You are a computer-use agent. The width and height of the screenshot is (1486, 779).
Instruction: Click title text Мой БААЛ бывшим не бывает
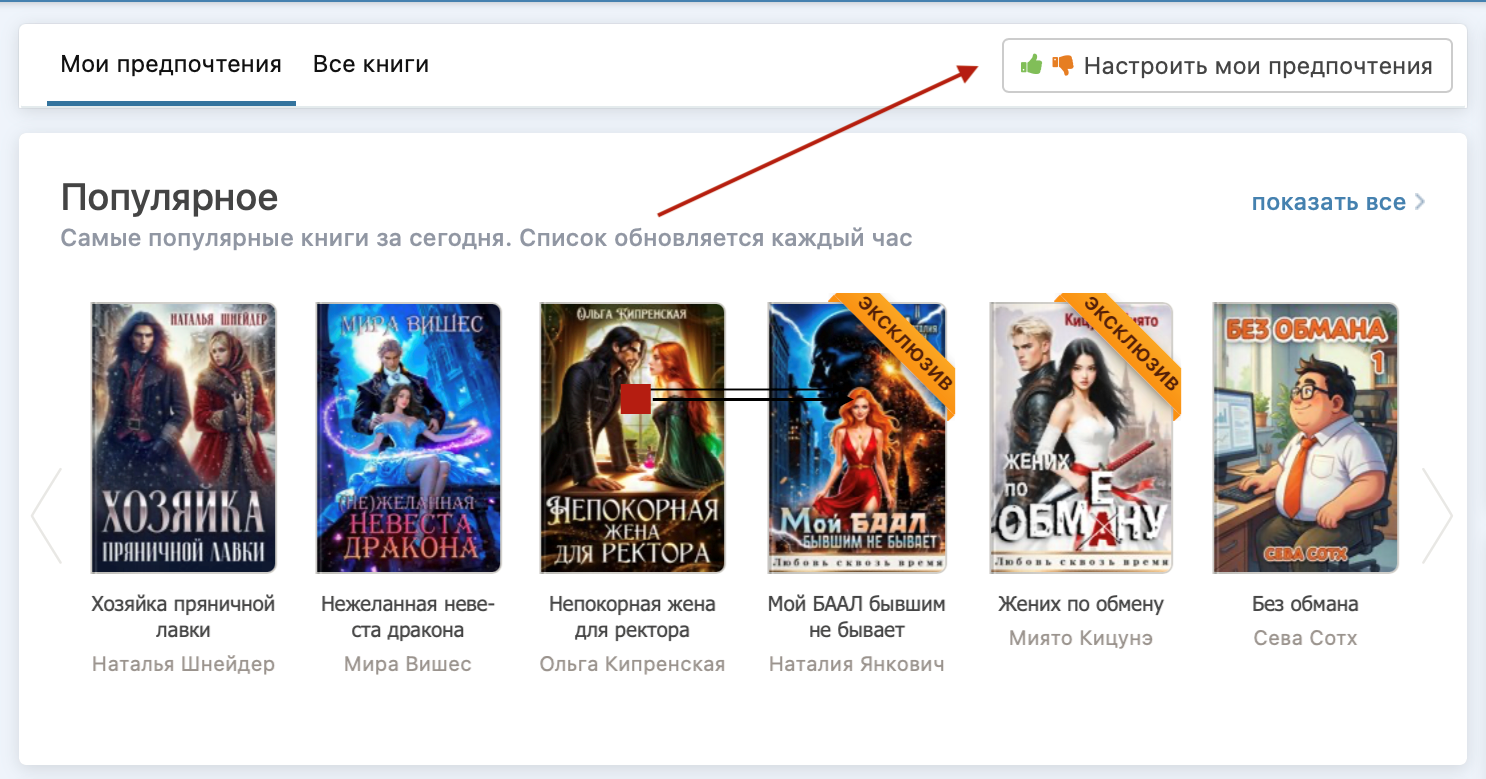[856, 617]
